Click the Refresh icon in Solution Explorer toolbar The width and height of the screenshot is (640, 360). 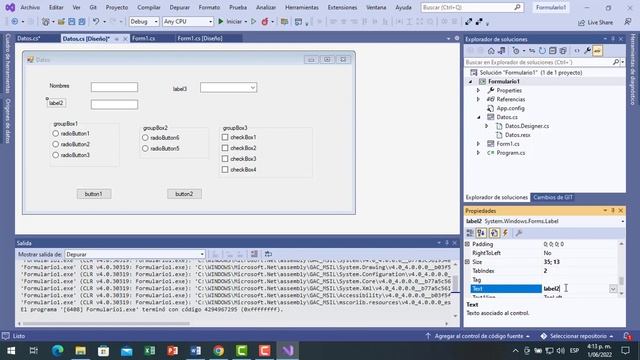click(542, 51)
